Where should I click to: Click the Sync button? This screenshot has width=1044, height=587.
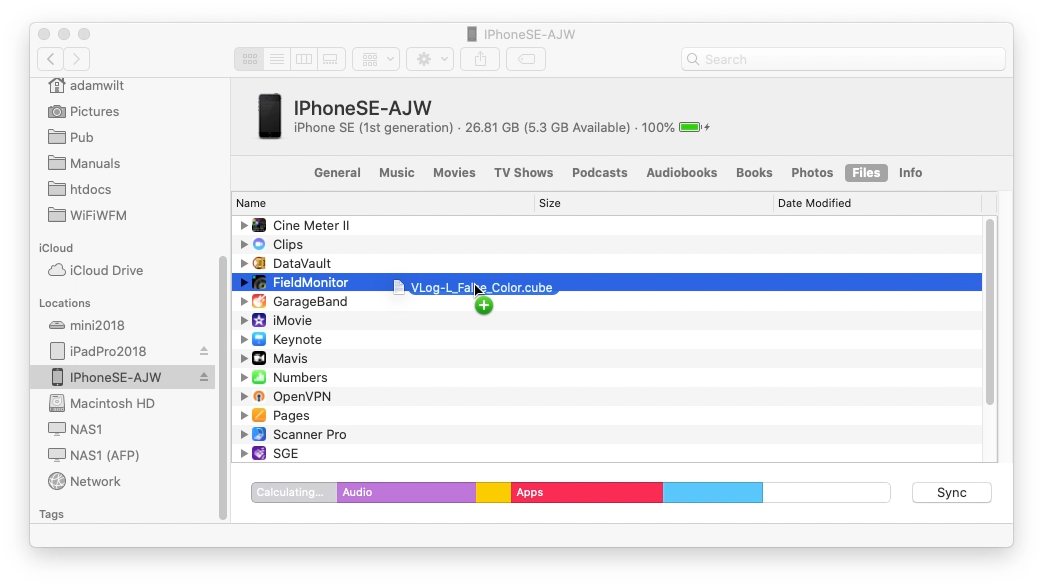(x=950, y=492)
